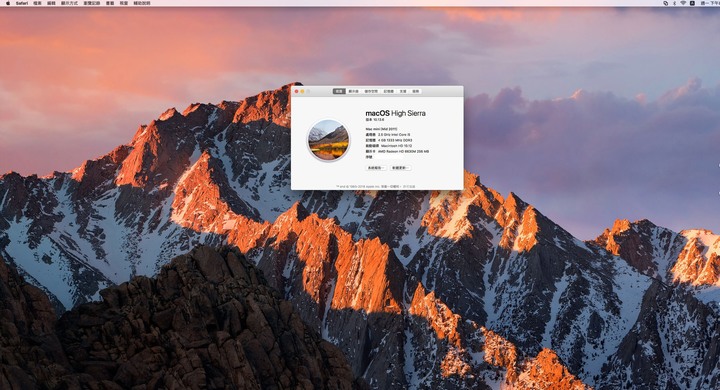Viewport: 720px width, 390px height.
Task: Switch to the 服務 (Service) tab
Action: pyautogui.click(x=416, y=91)
